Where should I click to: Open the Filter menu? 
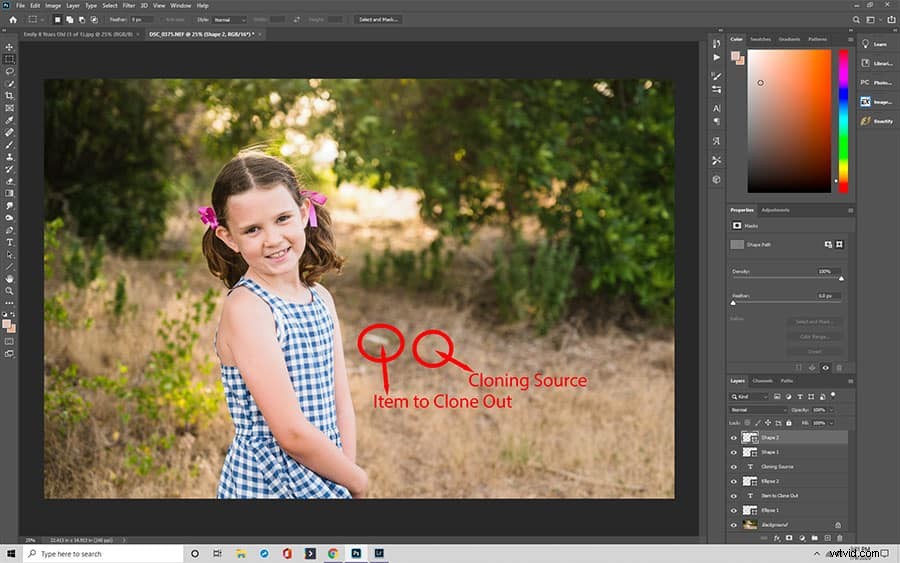[129, 6]
